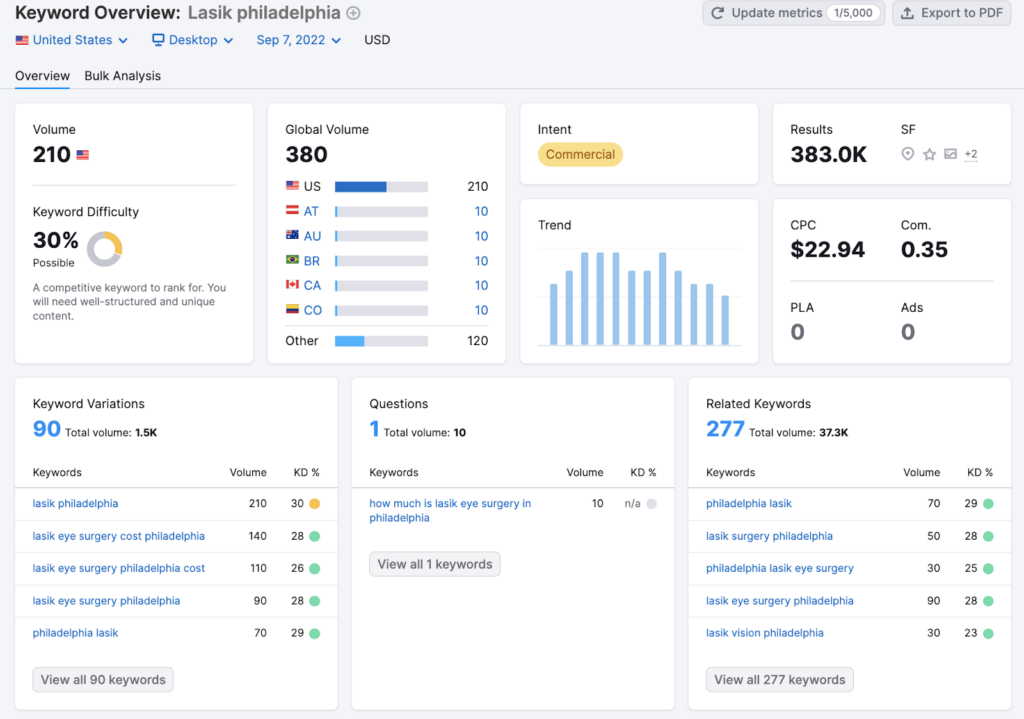
Task: Click the US flag next to Volume 210
Action: click(x=83, y=155)
